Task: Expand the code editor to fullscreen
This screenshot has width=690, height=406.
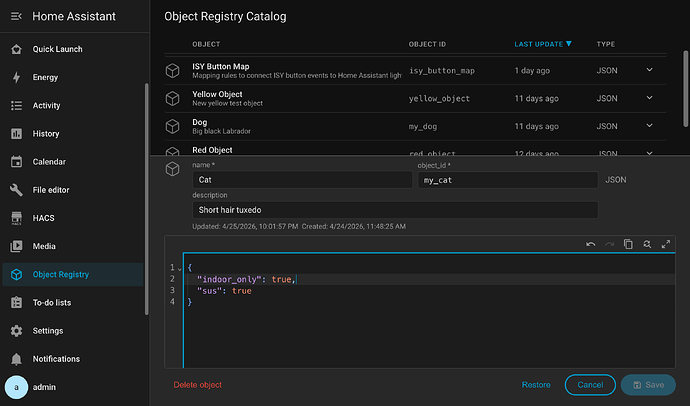Action: pos(666,244)
